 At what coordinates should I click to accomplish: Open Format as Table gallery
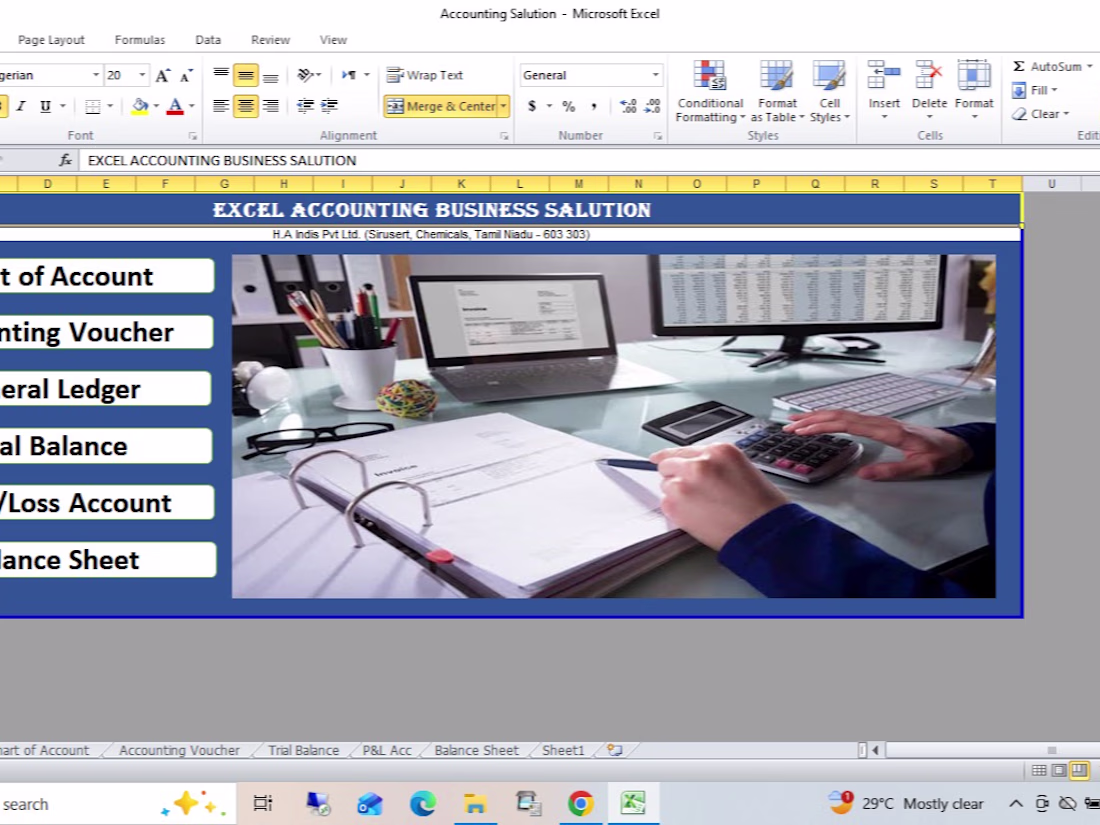(777, 92)
